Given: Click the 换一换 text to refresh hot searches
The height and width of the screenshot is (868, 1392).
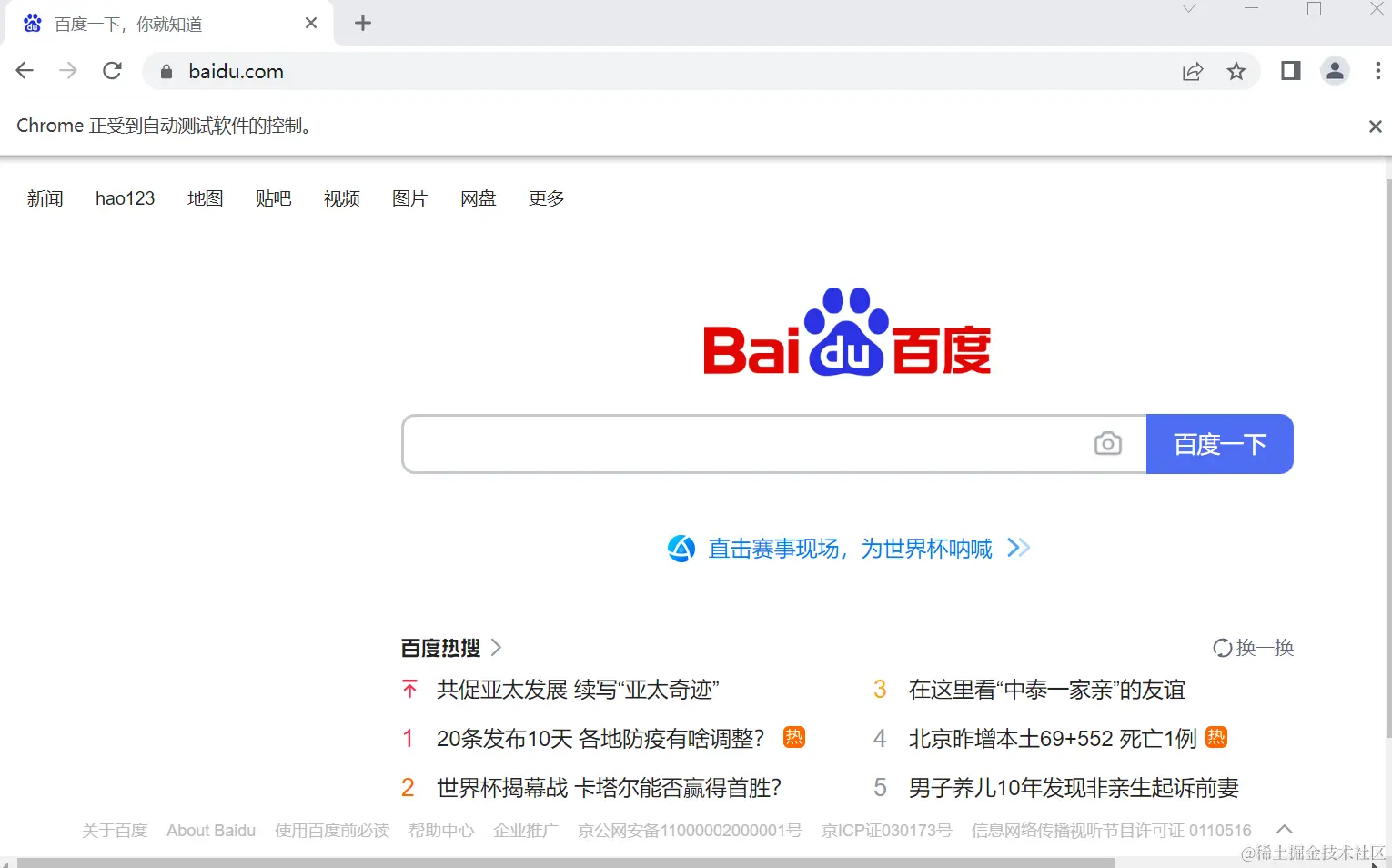Looking at the screenshot, I should point(1265,648).
